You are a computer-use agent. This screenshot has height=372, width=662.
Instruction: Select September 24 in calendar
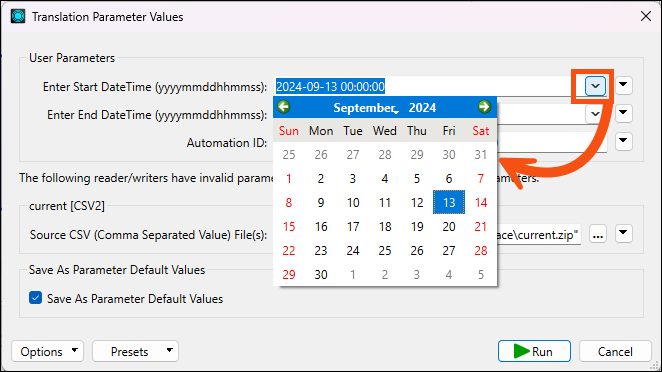coord(353,251)
